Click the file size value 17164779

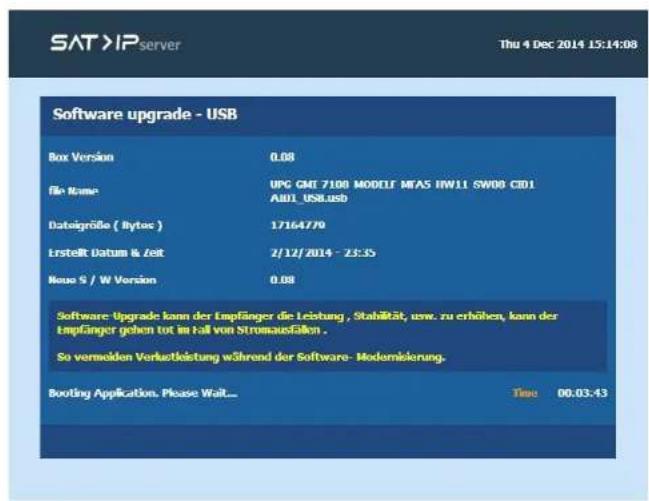tap(298, 225)
